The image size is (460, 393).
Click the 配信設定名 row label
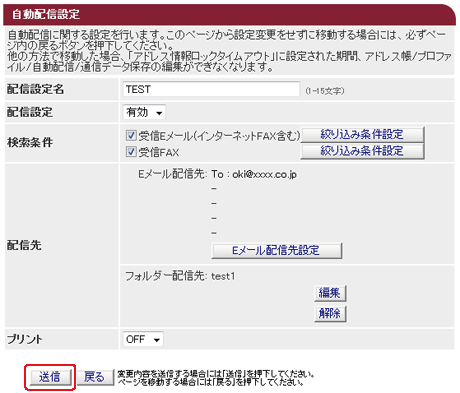[35, 89]
